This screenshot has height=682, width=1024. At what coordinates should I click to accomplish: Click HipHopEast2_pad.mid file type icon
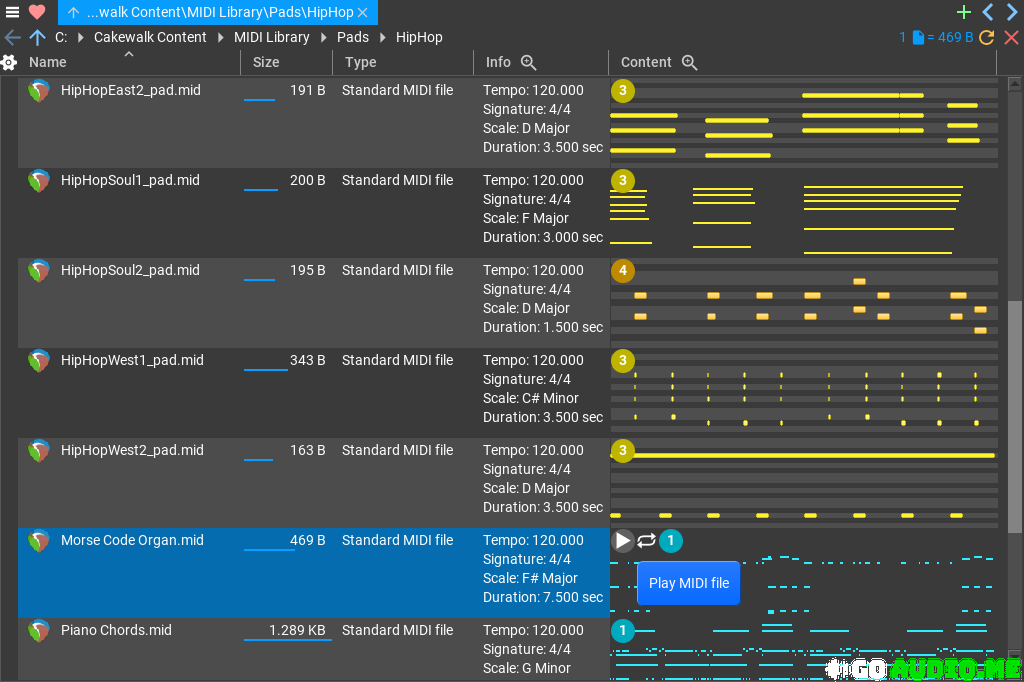point(39,91)
